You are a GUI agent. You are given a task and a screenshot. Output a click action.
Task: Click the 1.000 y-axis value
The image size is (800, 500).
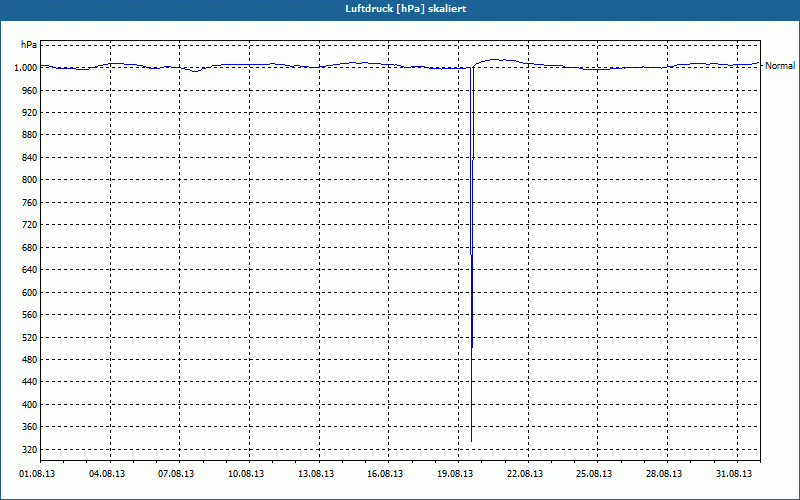click(26, 67)
